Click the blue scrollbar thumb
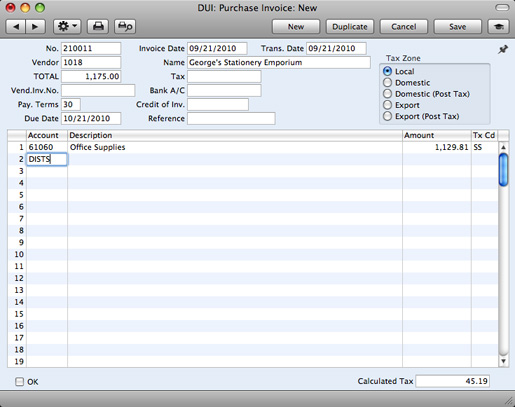 [503, 169]
